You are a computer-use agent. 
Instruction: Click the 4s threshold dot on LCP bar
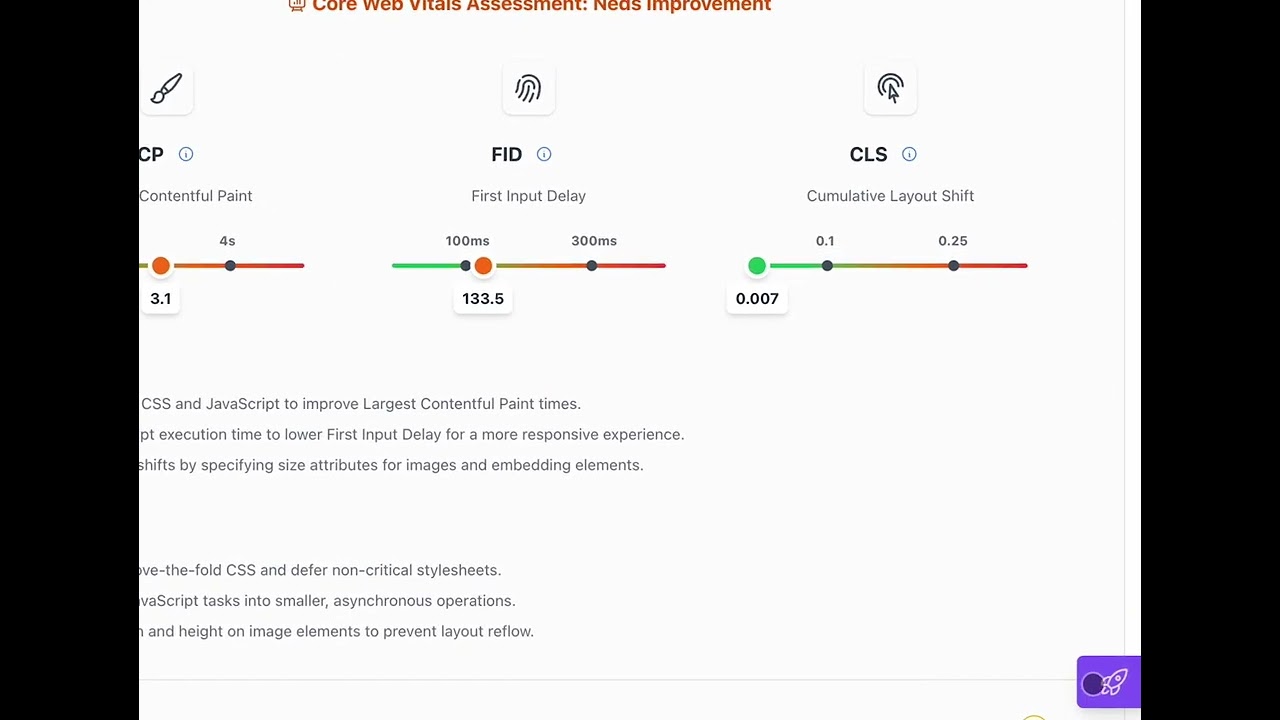231,266
